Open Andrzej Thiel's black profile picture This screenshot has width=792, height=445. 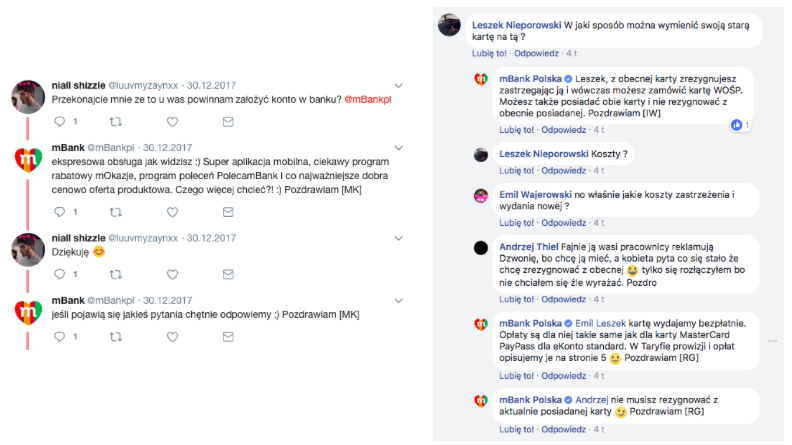tap(481, 247)
